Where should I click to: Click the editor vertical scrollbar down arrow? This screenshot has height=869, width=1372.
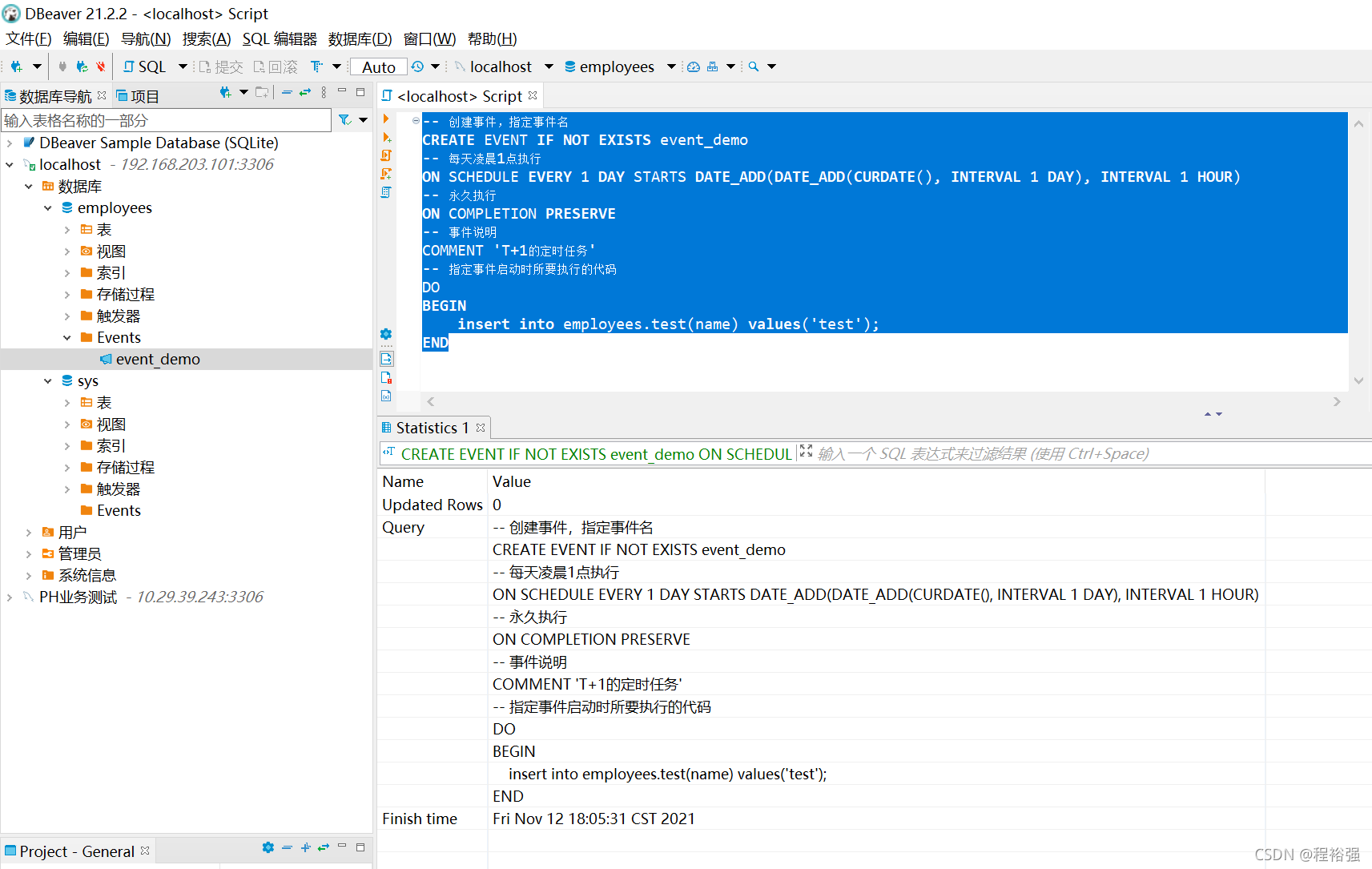tap(1358, 380)
